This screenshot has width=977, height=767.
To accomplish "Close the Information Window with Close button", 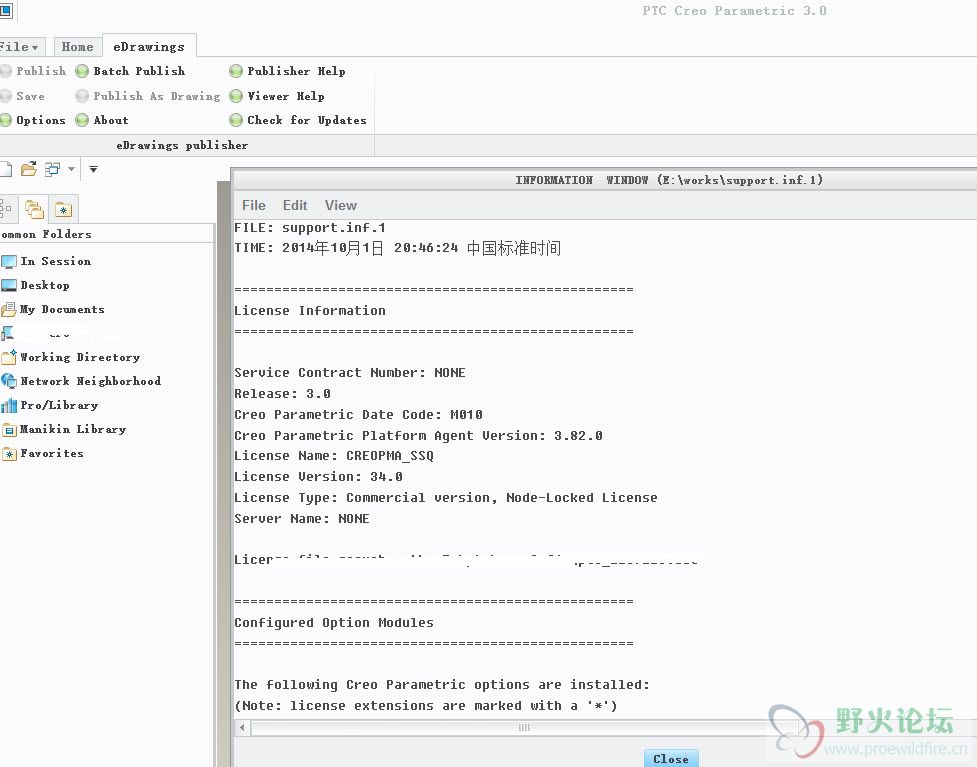I will (671, 758).
